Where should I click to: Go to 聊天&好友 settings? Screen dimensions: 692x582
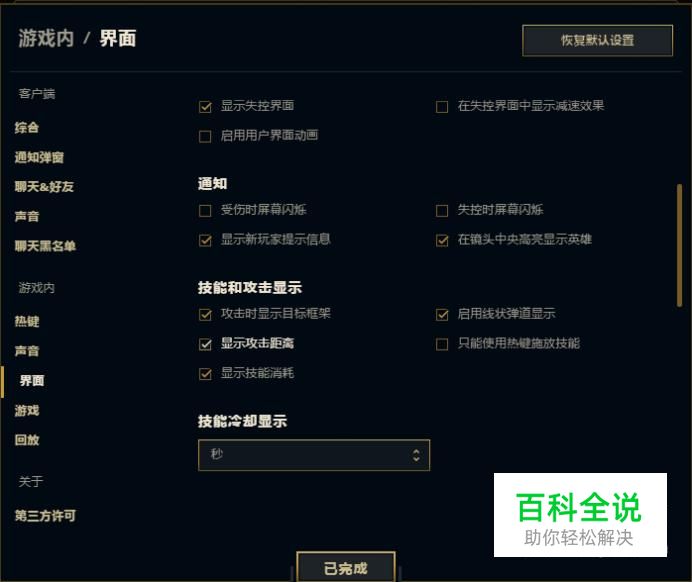point(44,187)
